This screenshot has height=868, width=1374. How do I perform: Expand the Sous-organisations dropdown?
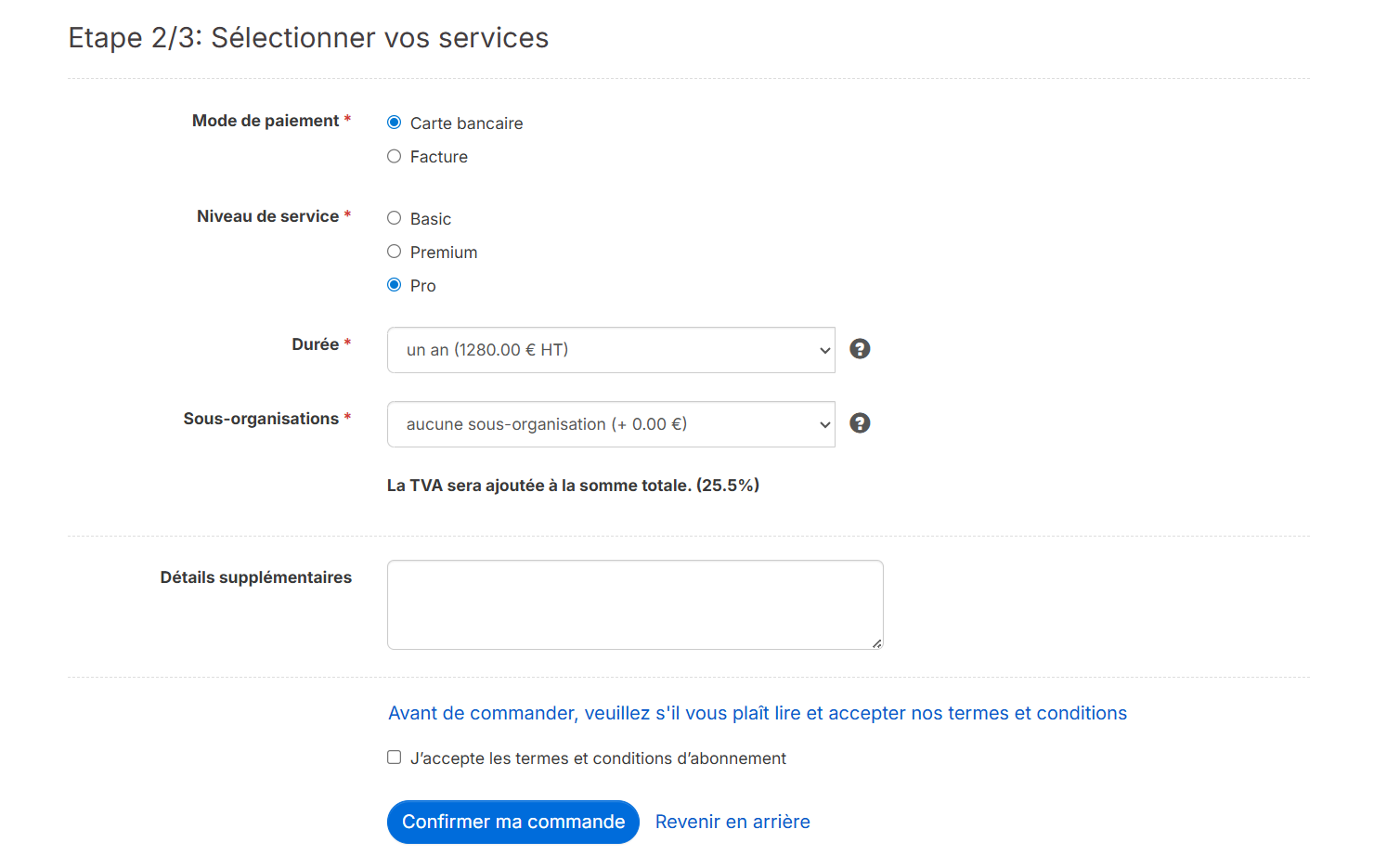[x=610, y=424]
